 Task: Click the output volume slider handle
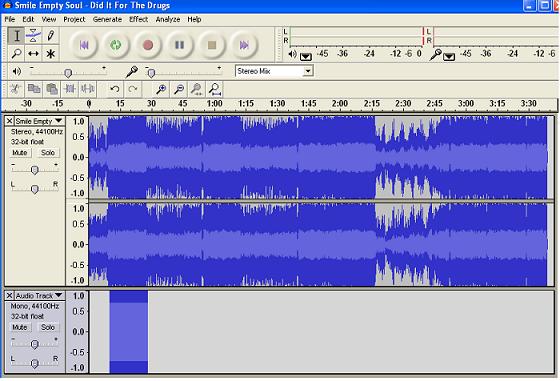point(68,73)
